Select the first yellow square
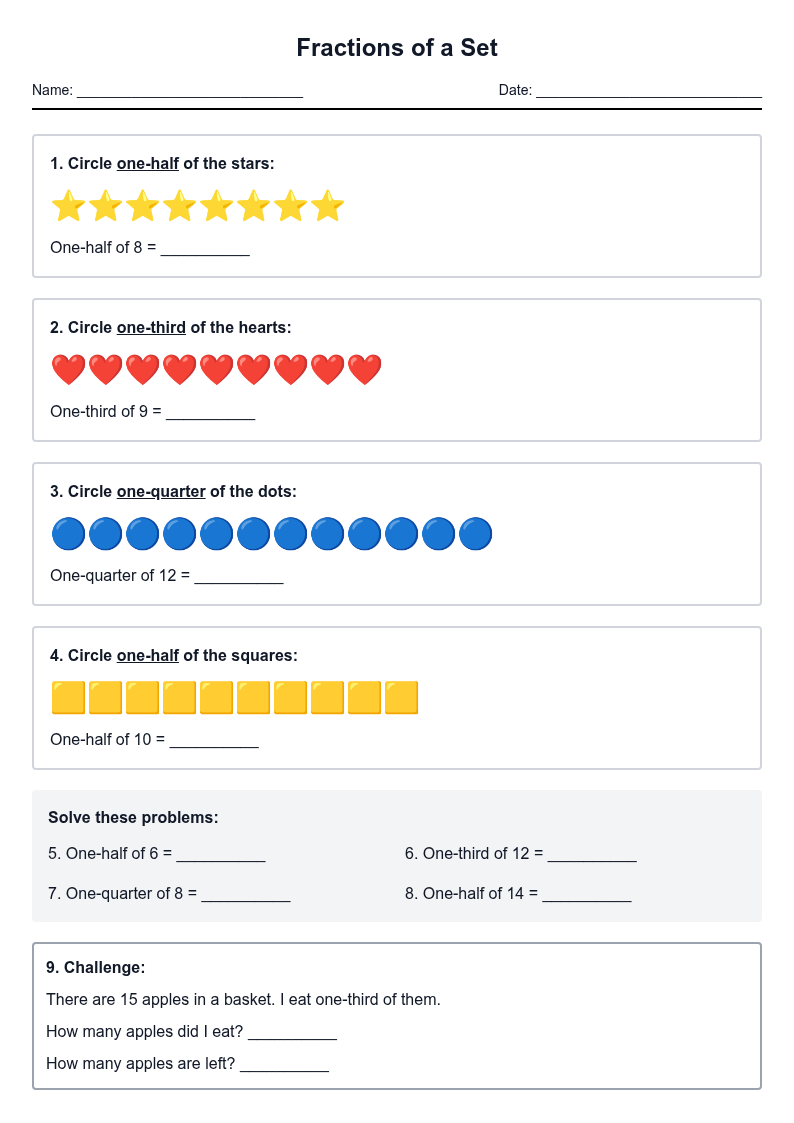 click(69, 698)
